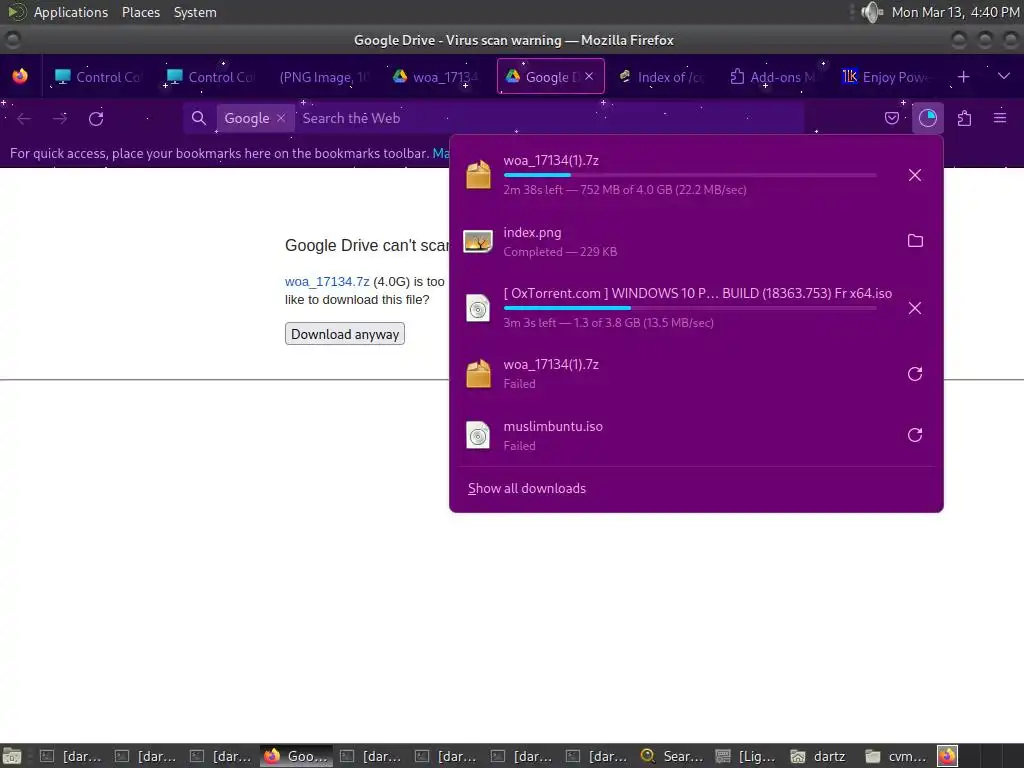Remove the Google search engine chip
The image size is (1024, 768).
click(x=281, y=118)
